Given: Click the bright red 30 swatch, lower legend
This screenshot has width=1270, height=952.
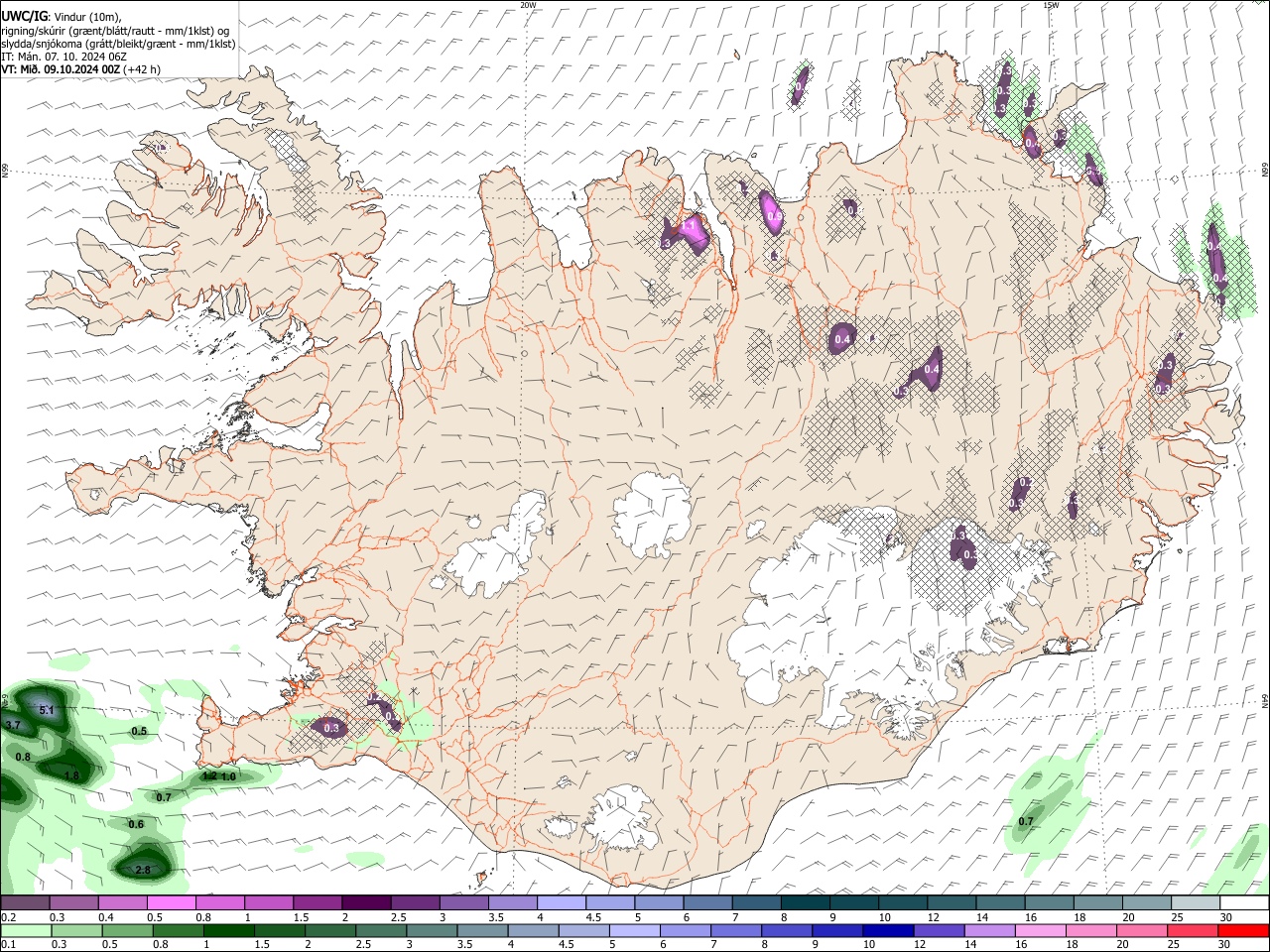Looking at the screenshot, I should [x=1243, y=931].
